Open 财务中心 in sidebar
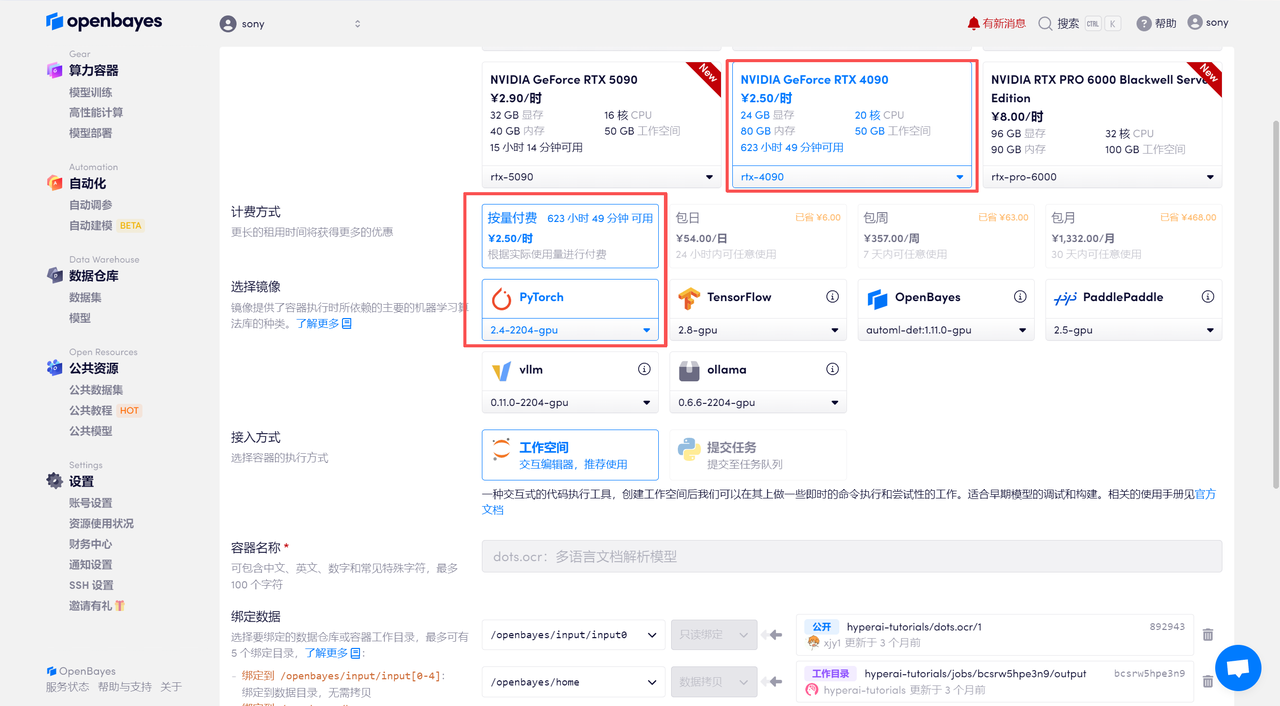This screenshot has width=1280, height=706. tap(90, 544)
